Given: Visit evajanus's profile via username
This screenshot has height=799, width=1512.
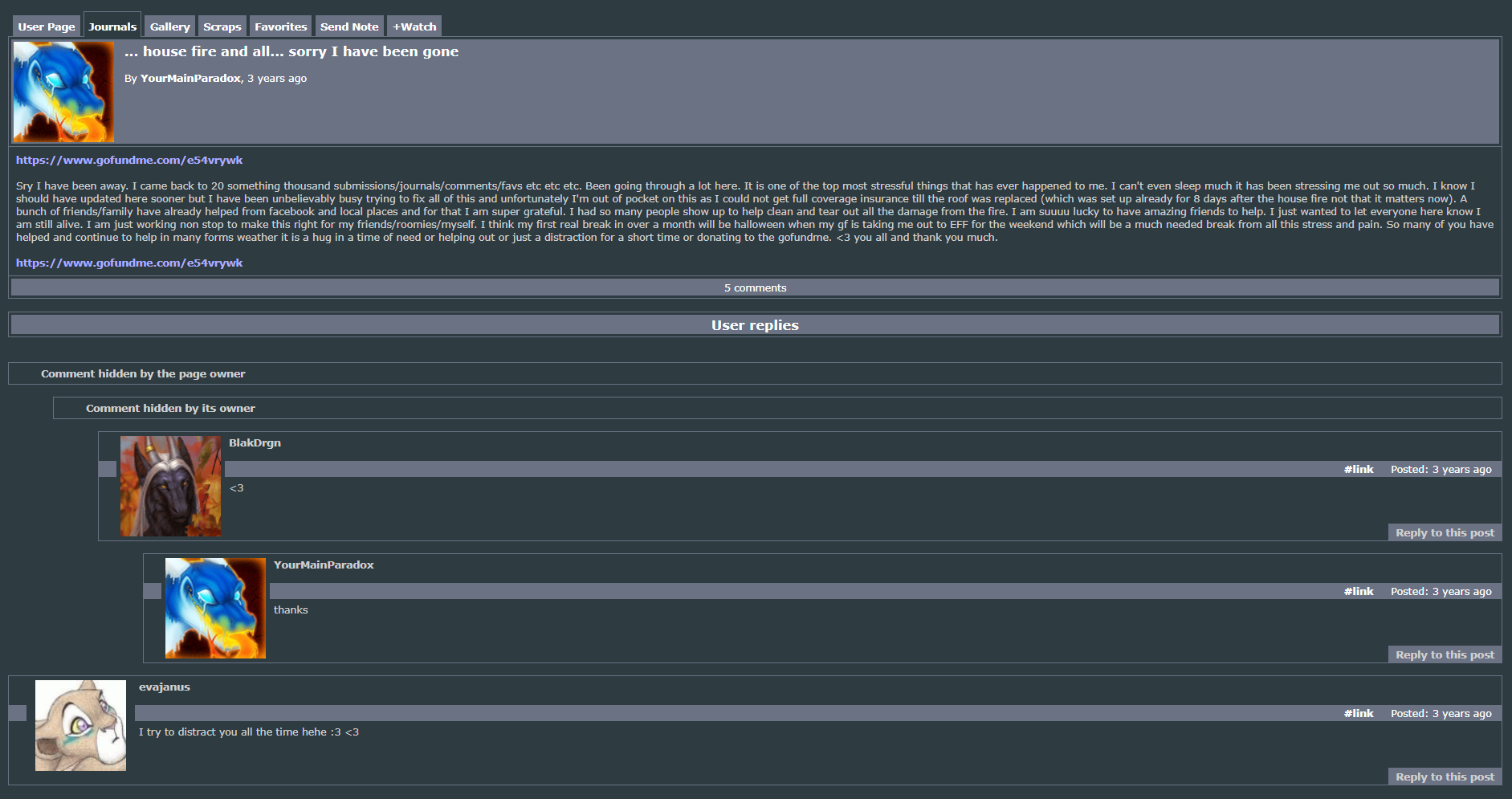Looking at the screenshot, I should coord(165,687).
